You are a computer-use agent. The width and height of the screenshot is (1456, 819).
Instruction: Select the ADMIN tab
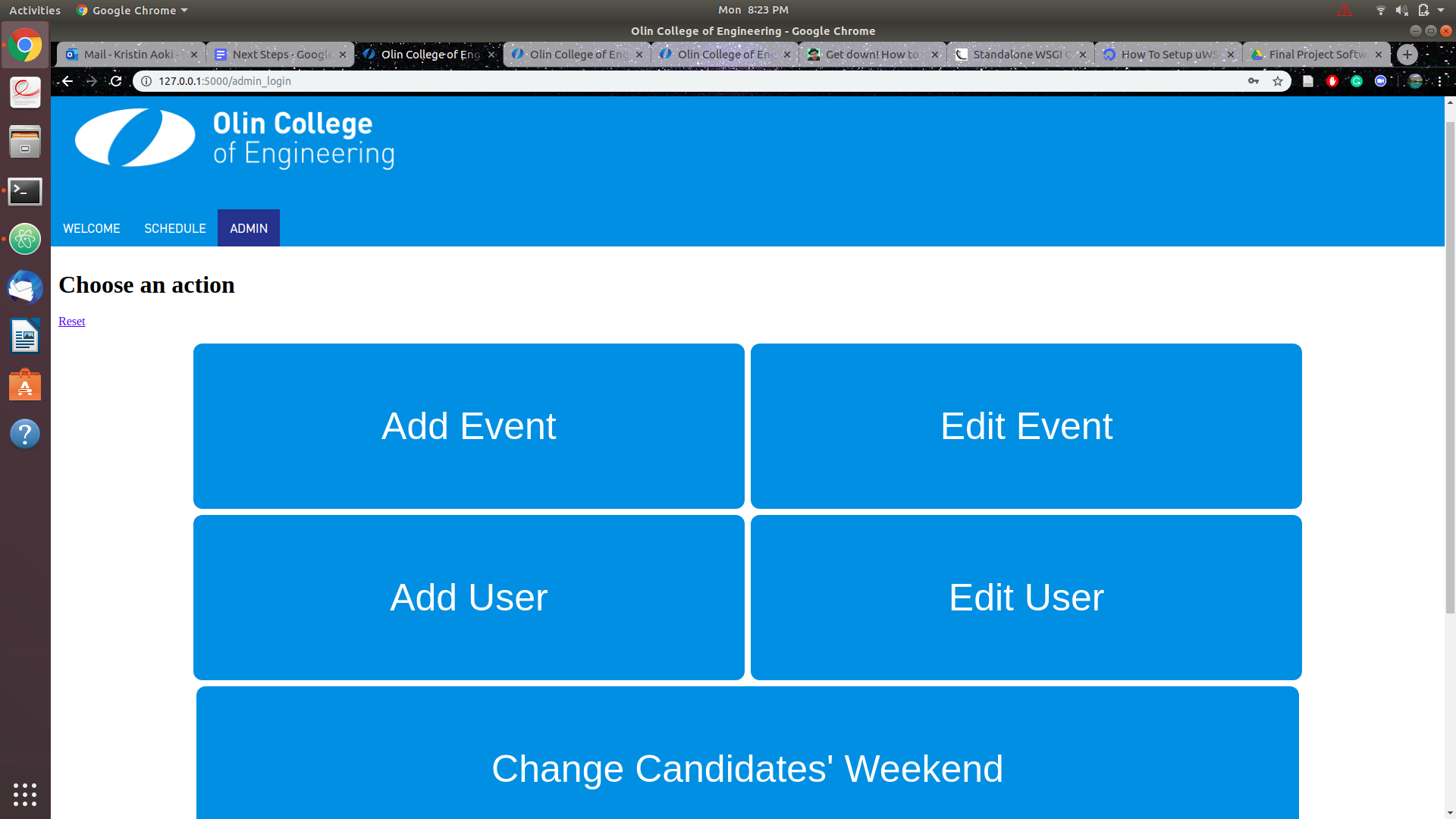click(248, 228)
